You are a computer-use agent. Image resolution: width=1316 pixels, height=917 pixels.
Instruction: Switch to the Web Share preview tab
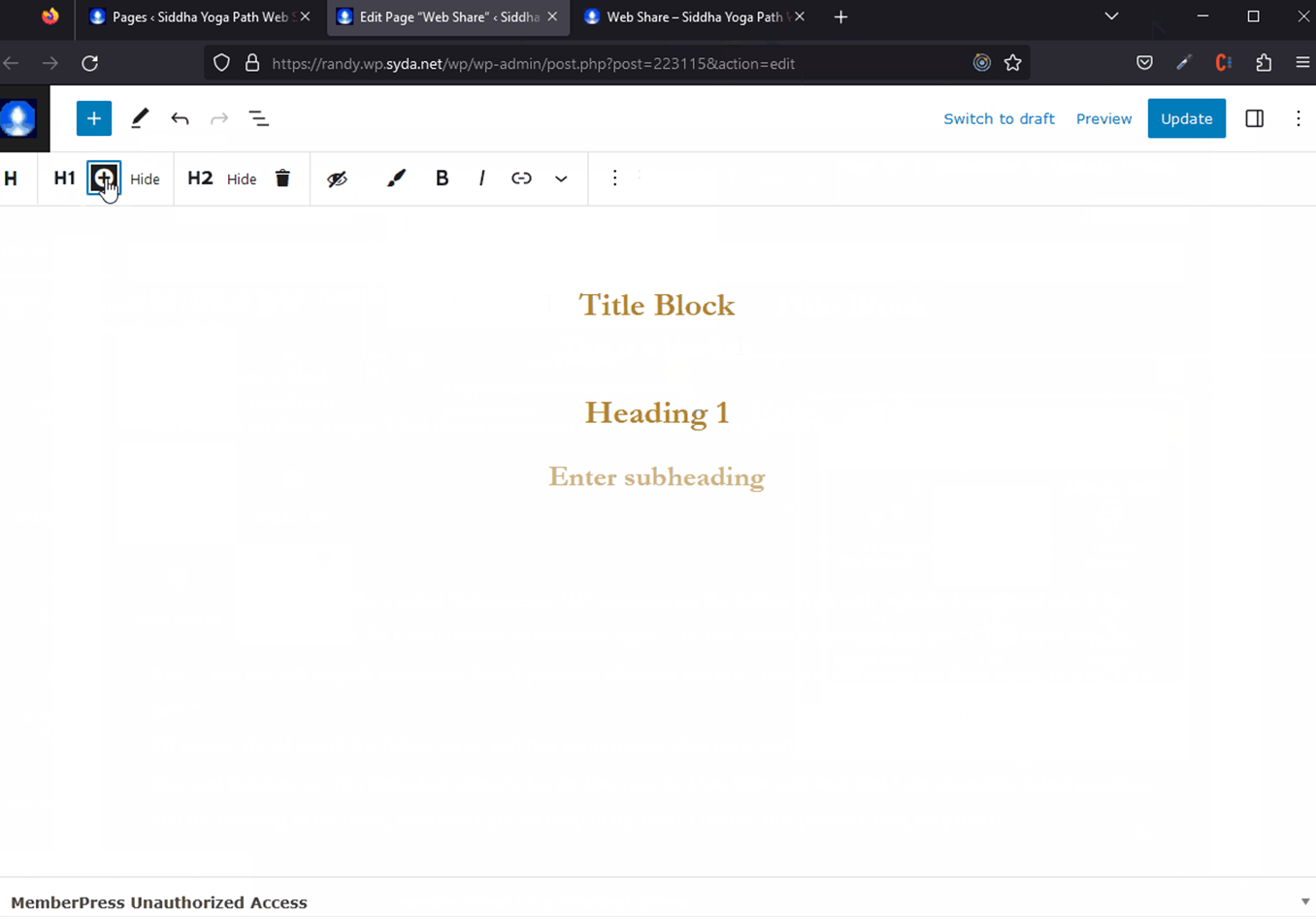point(693,16)
